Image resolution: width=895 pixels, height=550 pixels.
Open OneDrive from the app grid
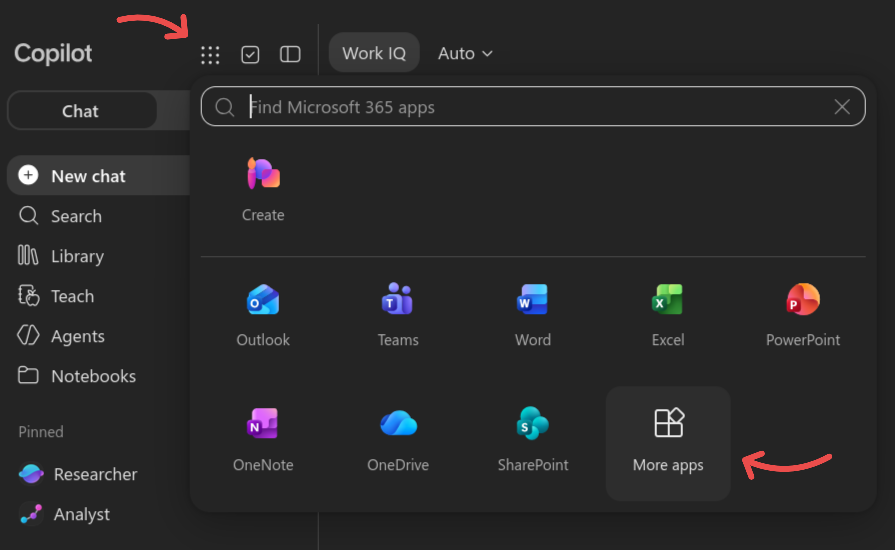pyautogui.click(x=398, y=440)
